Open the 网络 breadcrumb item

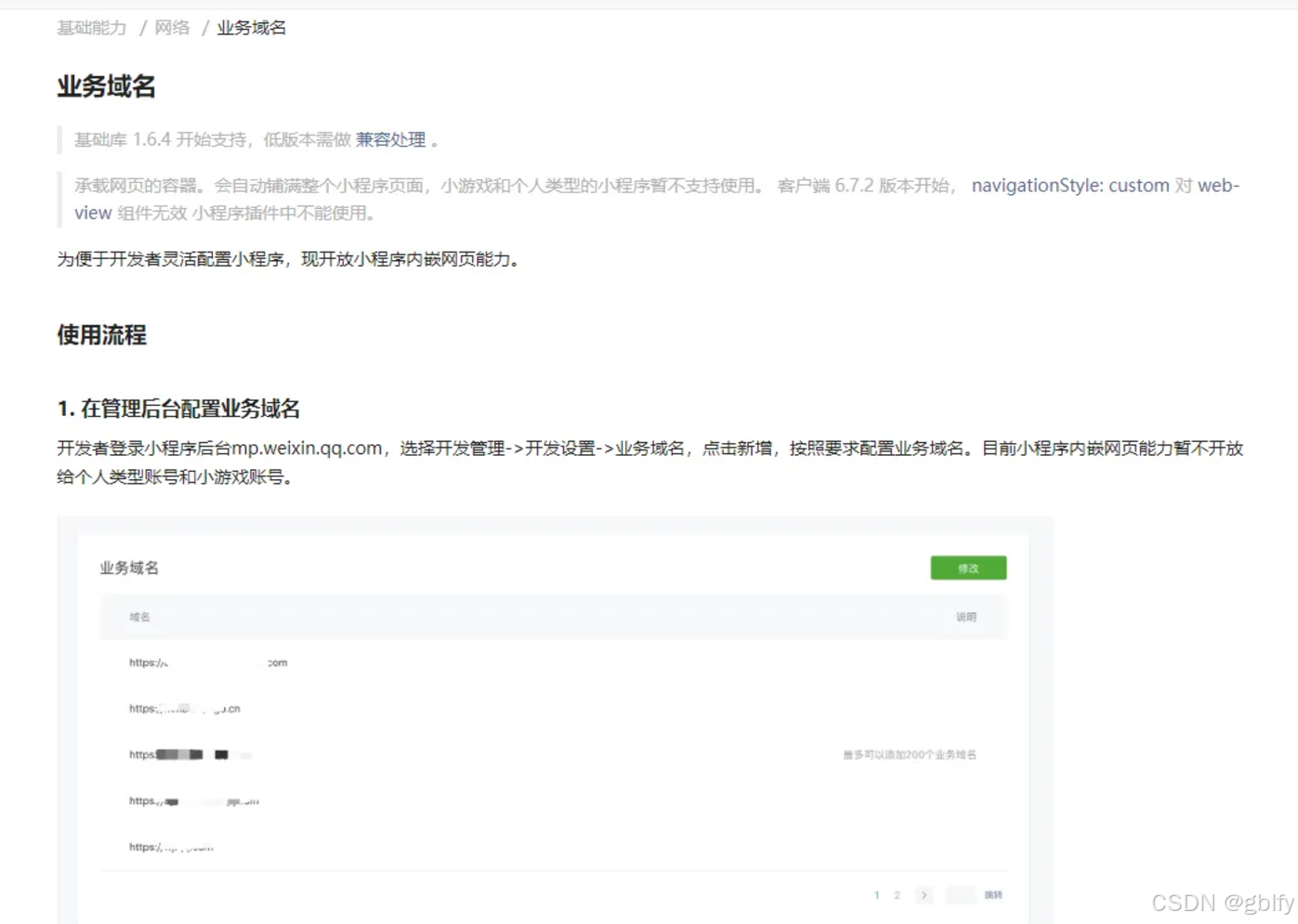point(172,28)
